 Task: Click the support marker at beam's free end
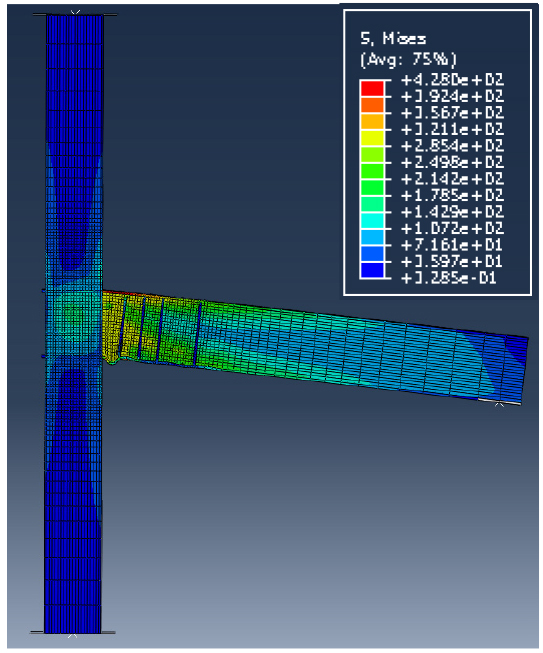499,404
